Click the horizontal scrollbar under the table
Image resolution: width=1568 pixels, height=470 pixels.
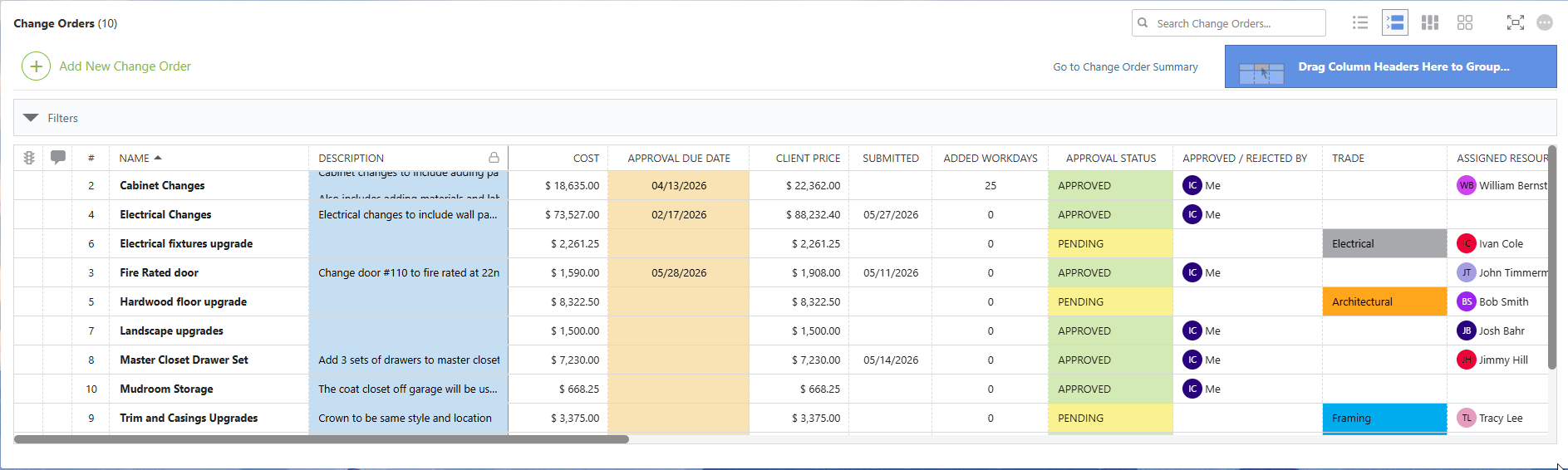click(322, 439)
